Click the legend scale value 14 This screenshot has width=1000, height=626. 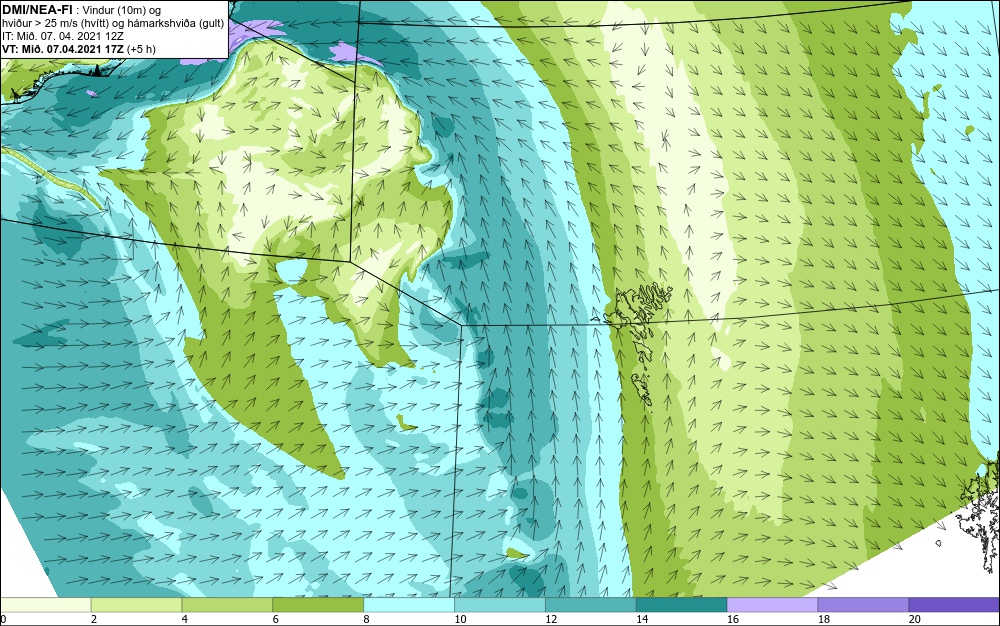(642, 619)
